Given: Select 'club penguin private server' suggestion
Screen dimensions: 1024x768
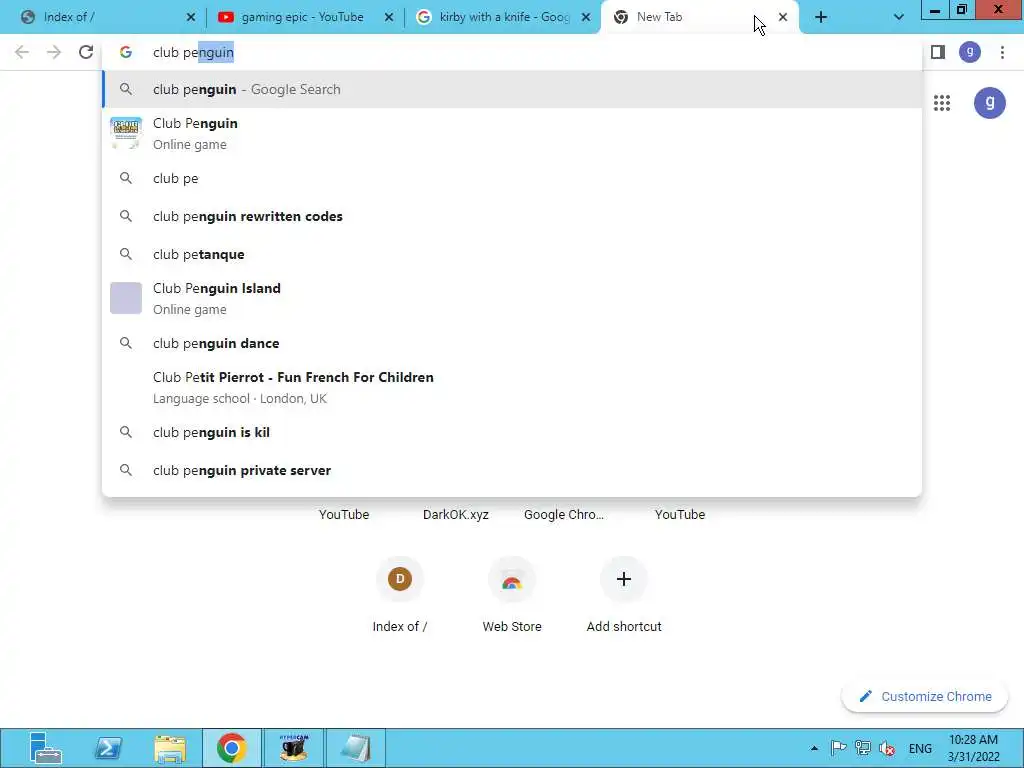Looking at the screenshot, I should click(512, 470).
